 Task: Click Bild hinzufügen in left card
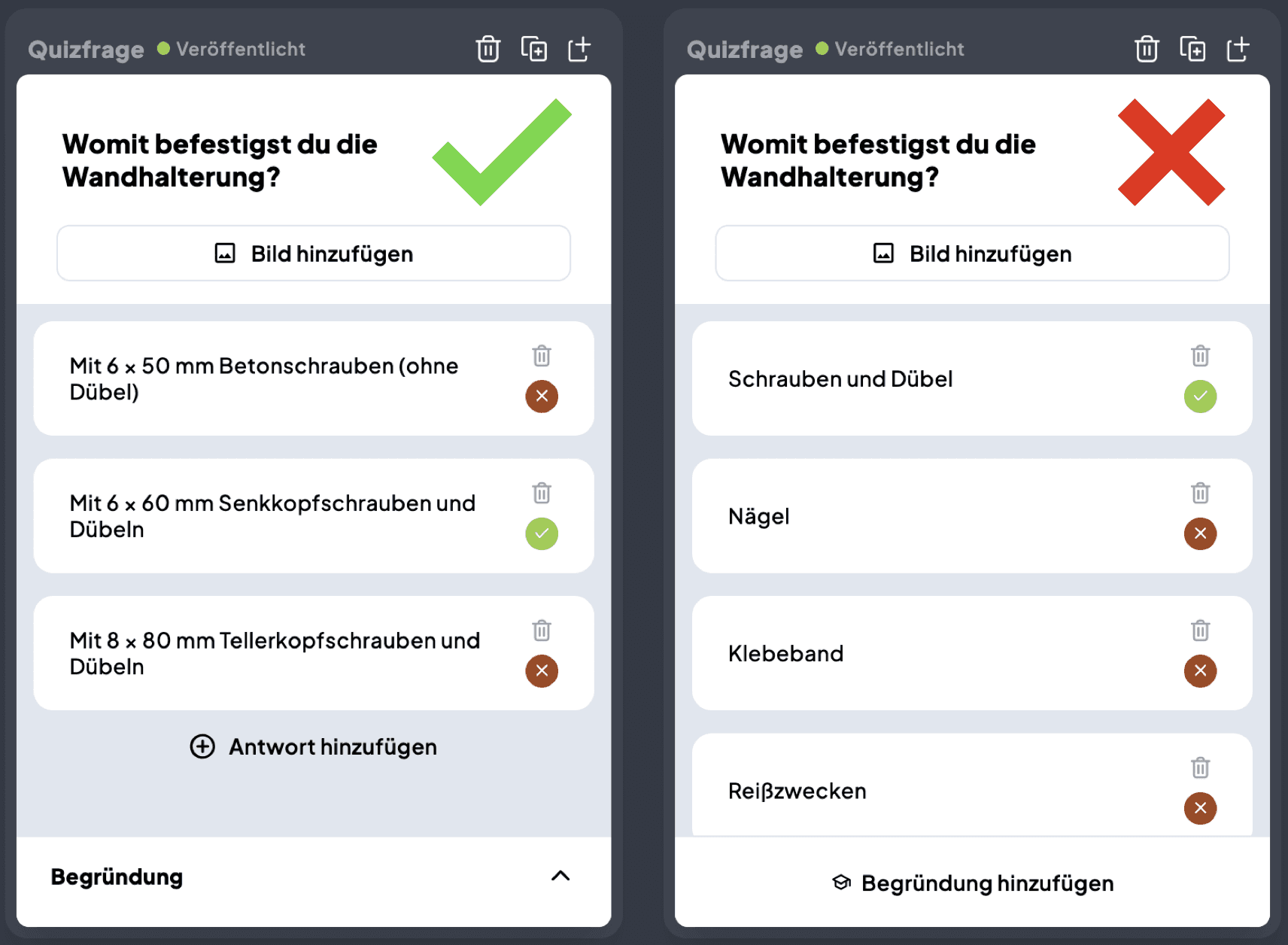pos(314,254)
